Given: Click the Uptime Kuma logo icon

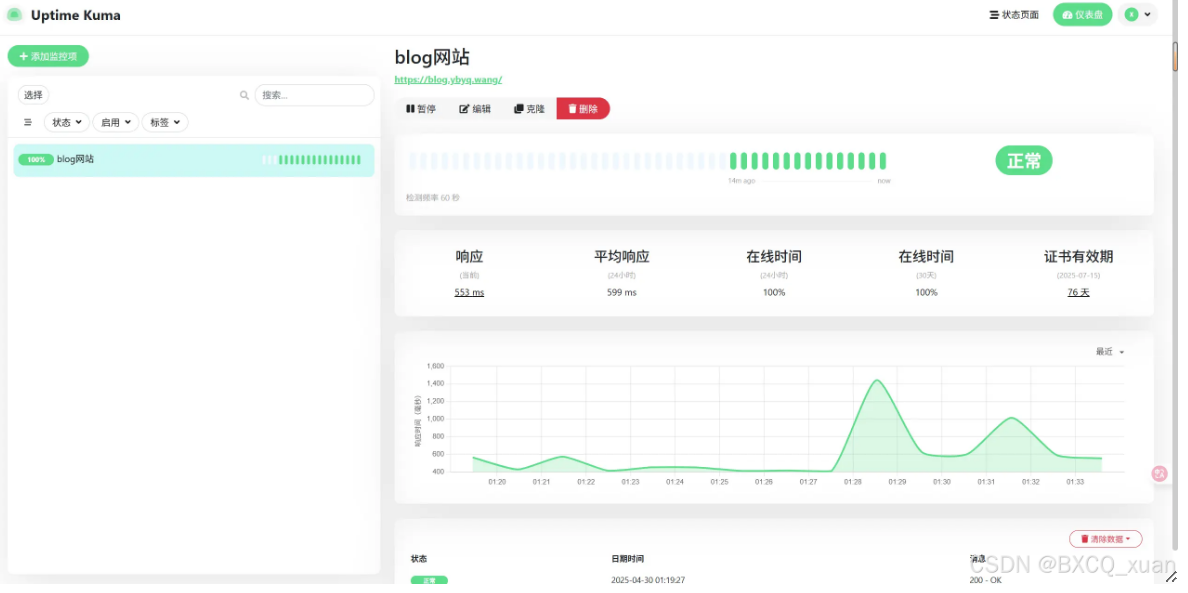Looking at the screenshot, I should (14, 14).
